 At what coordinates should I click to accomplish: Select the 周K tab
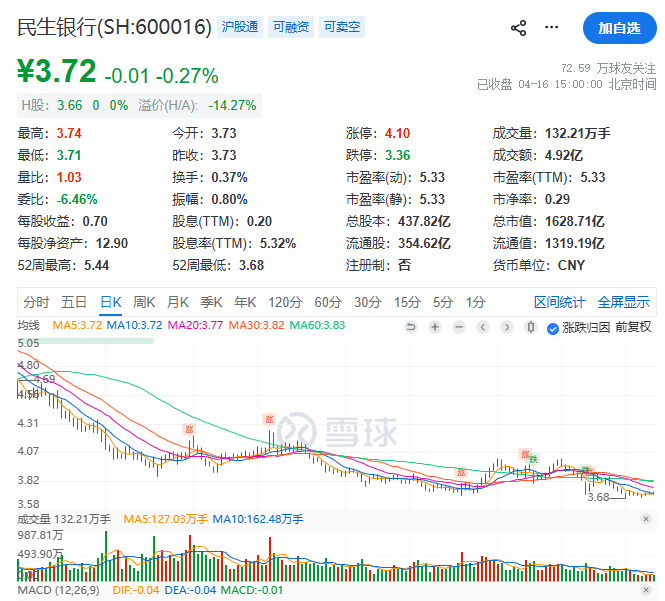click(x=144, y=302)
